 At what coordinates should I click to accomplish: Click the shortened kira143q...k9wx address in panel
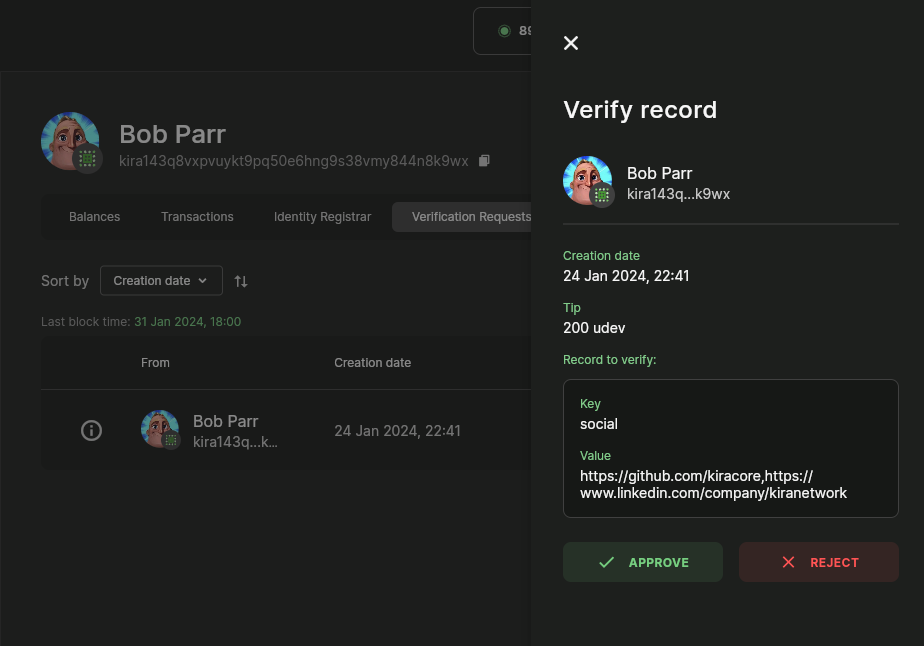(x=678, y=194)
